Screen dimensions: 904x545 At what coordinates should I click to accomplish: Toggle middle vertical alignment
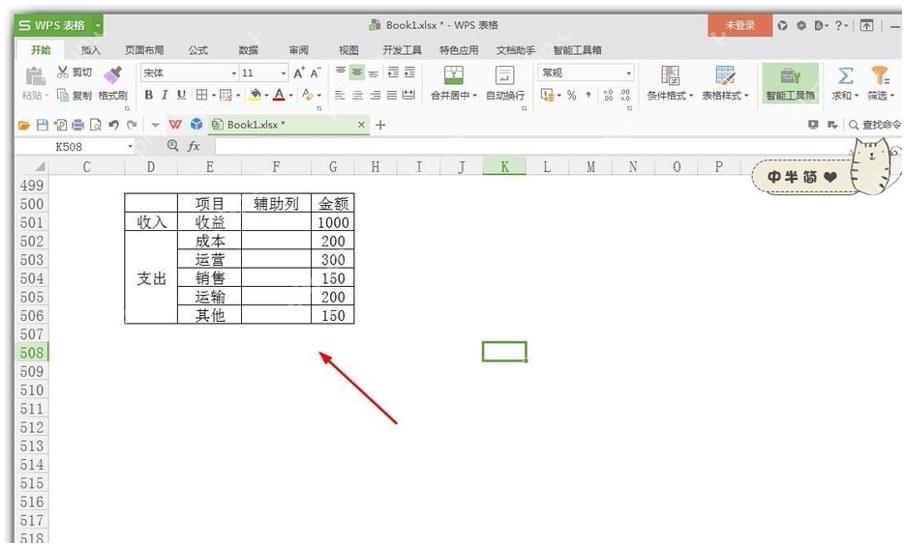[357, 72]
